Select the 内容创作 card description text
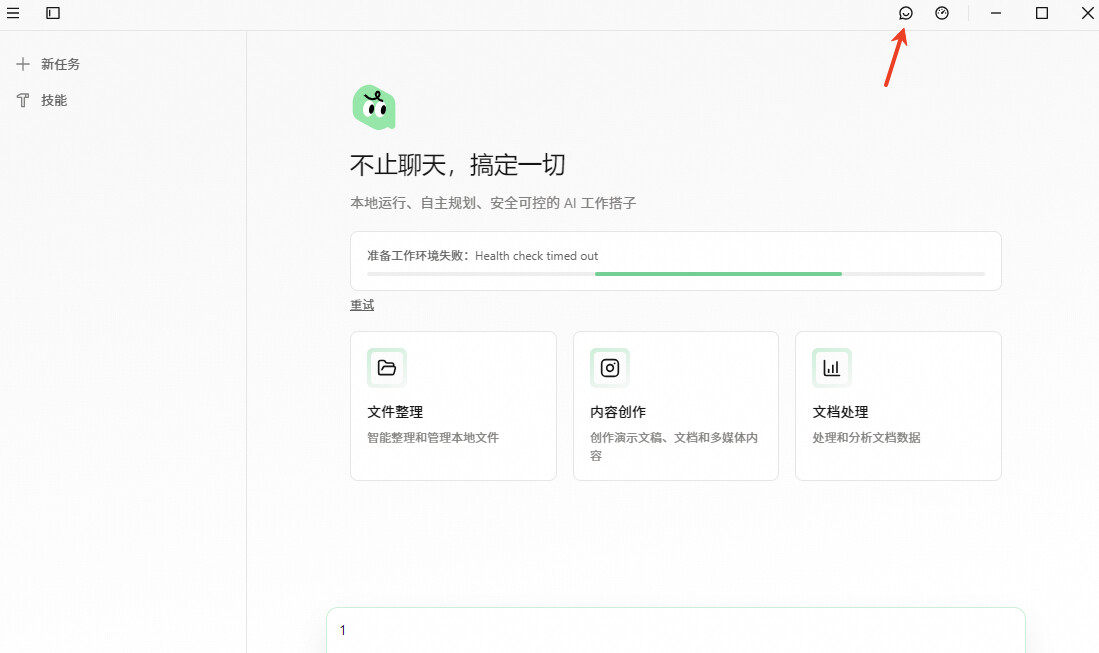 [674, 446]
